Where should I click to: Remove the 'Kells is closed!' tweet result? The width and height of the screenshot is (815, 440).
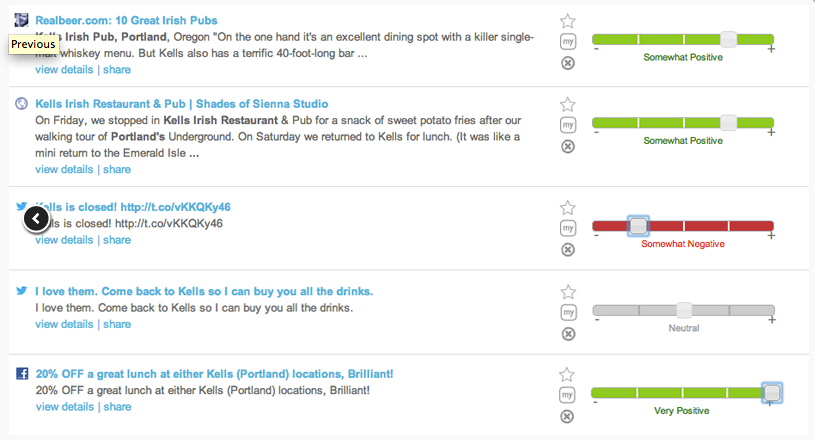tap(568, 250)
